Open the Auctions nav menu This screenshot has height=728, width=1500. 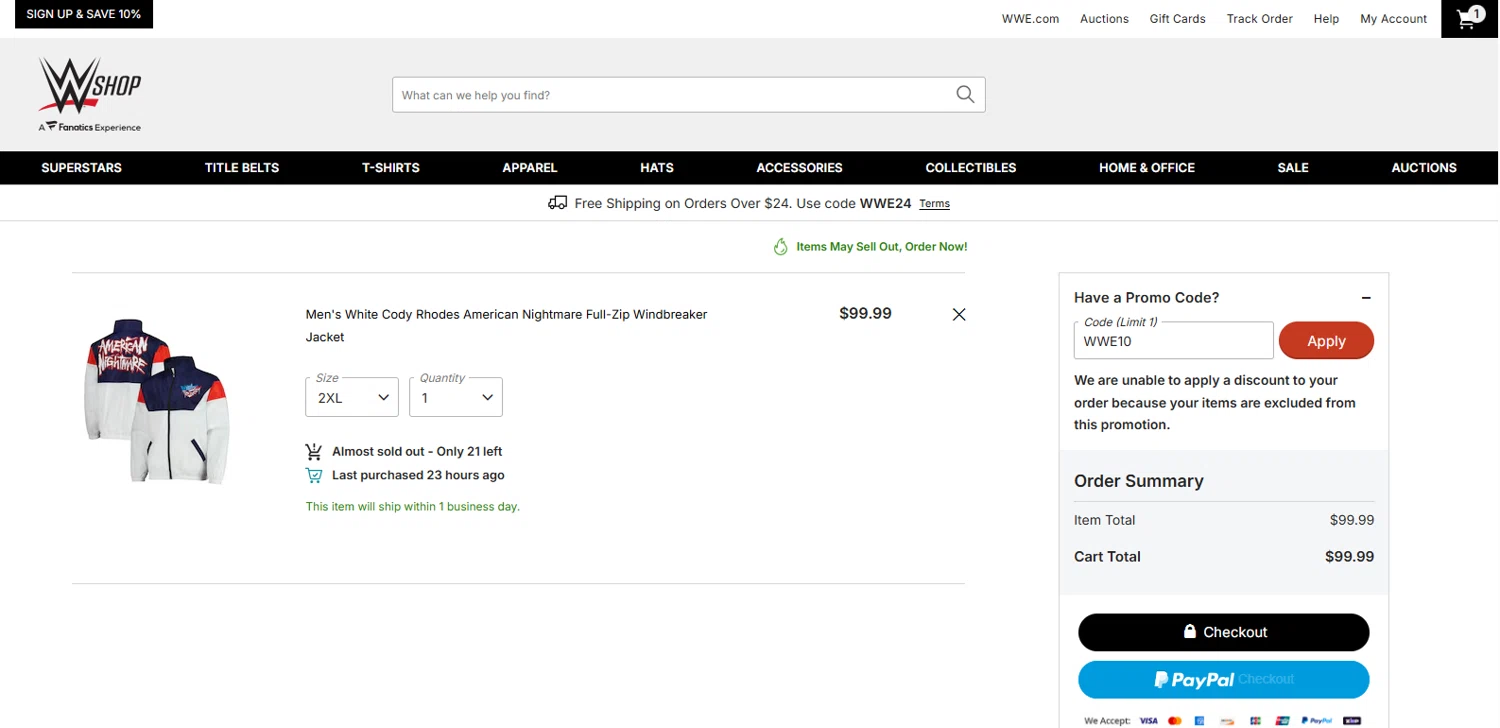click(1424, 168)
